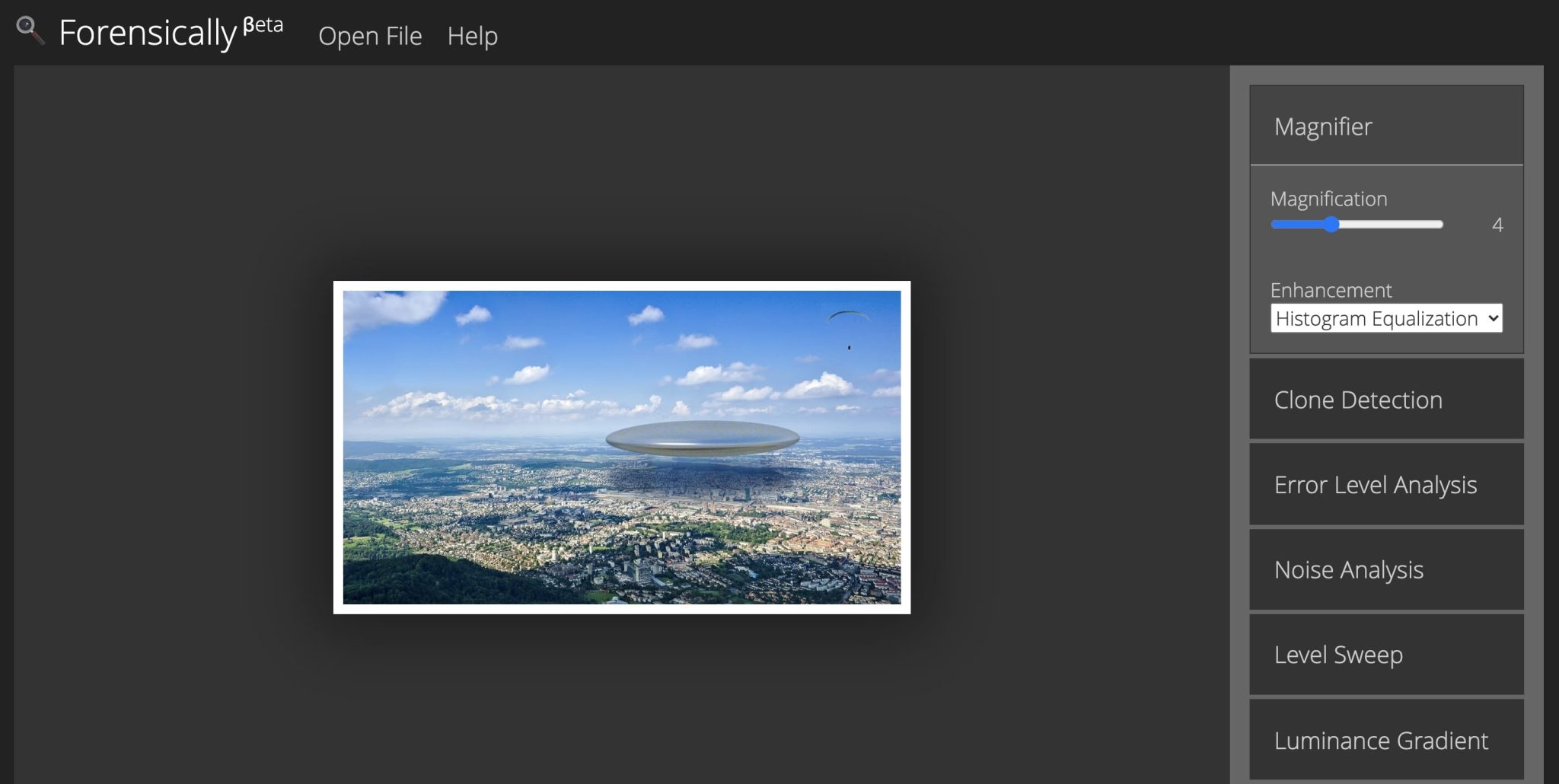Click the Enhancement label

click(1331, 290)
